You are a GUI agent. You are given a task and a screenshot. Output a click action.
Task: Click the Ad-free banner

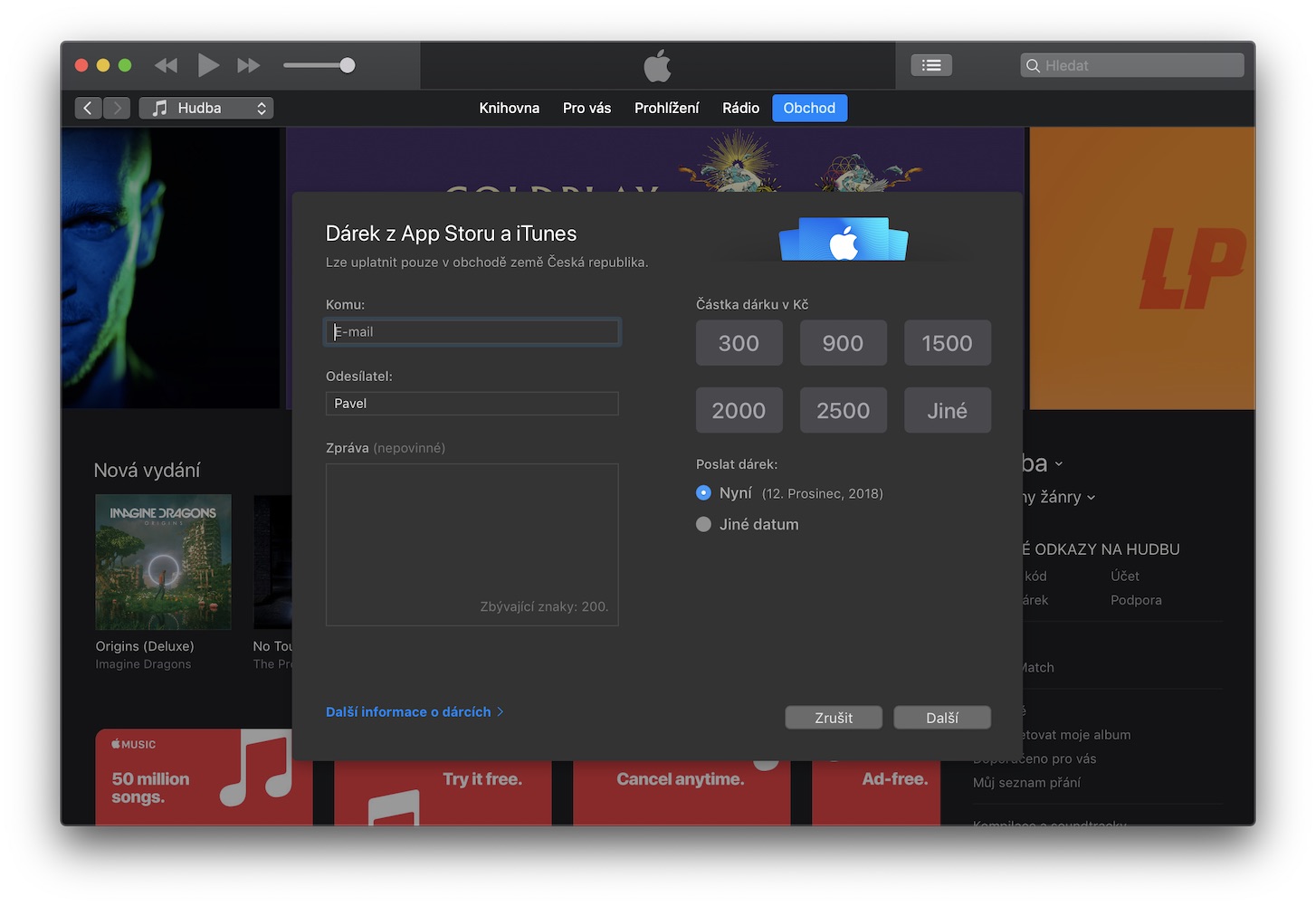pyautogui.click(x=876, y=793)
